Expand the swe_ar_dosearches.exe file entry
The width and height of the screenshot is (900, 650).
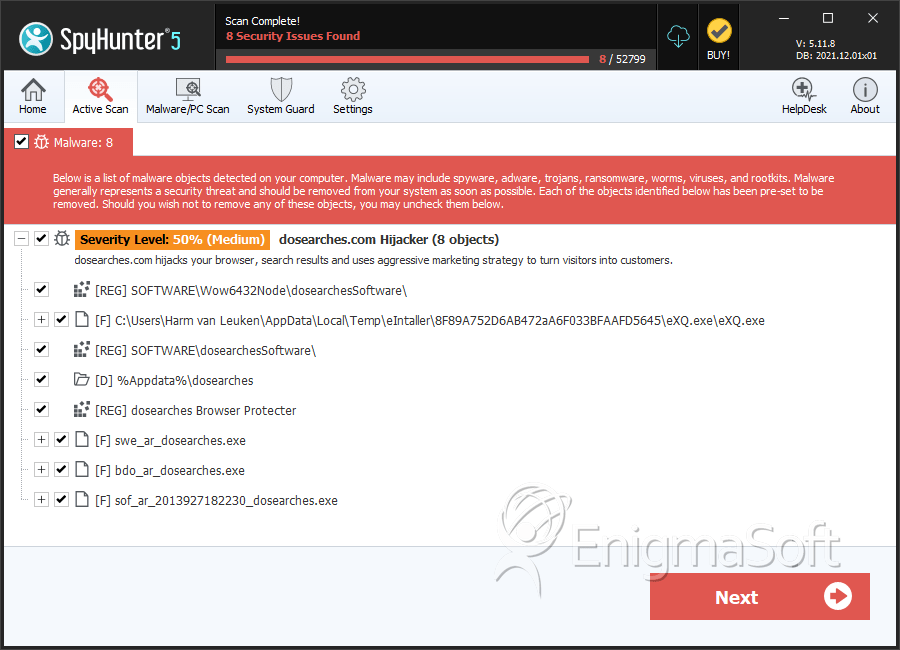tap(41, 440)
